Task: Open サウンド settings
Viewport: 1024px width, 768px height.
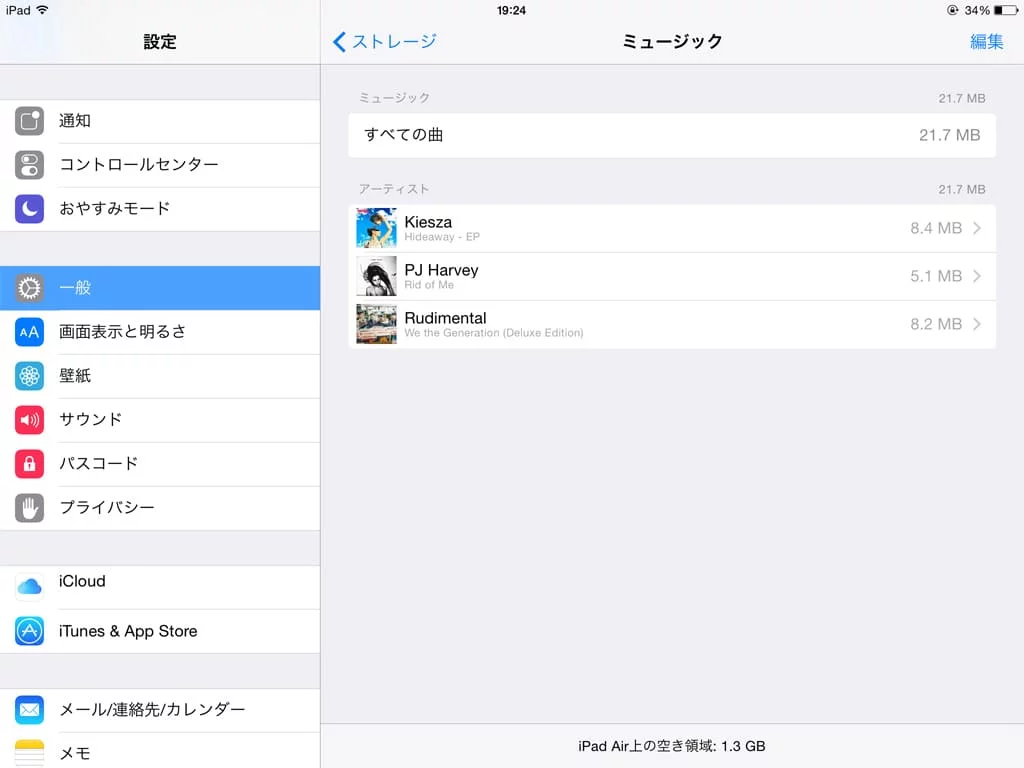Action: click(x=160, y=419)
